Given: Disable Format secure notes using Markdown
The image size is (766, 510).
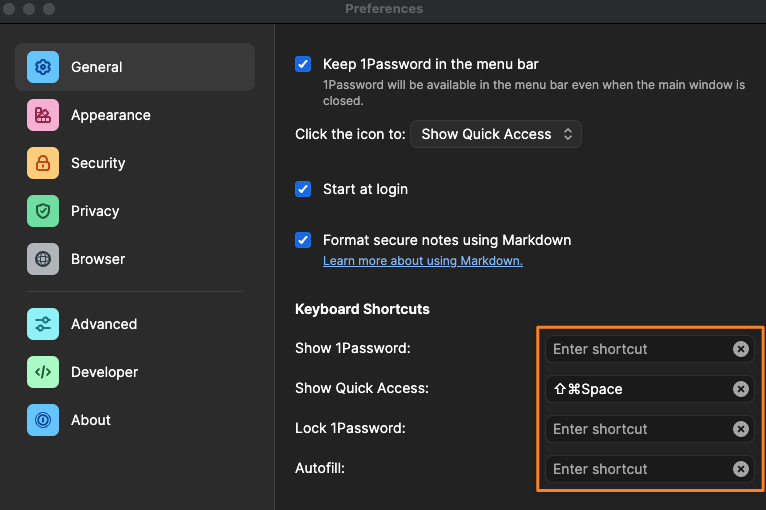Looking at the screenshot, I should click(x=303, y=240).
